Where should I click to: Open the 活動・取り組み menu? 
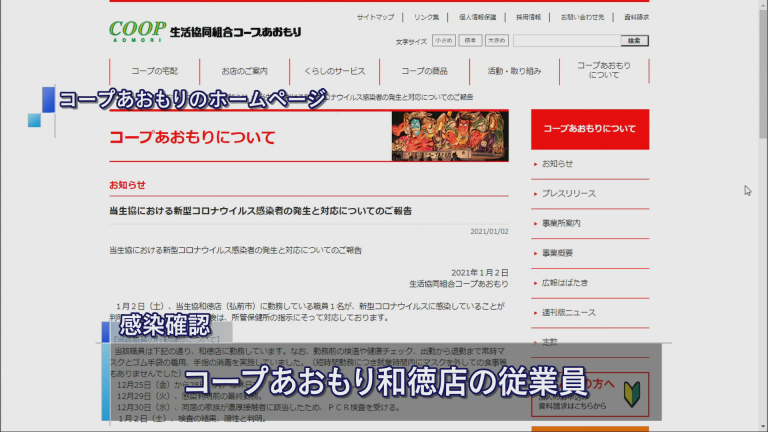coord(514,71)
